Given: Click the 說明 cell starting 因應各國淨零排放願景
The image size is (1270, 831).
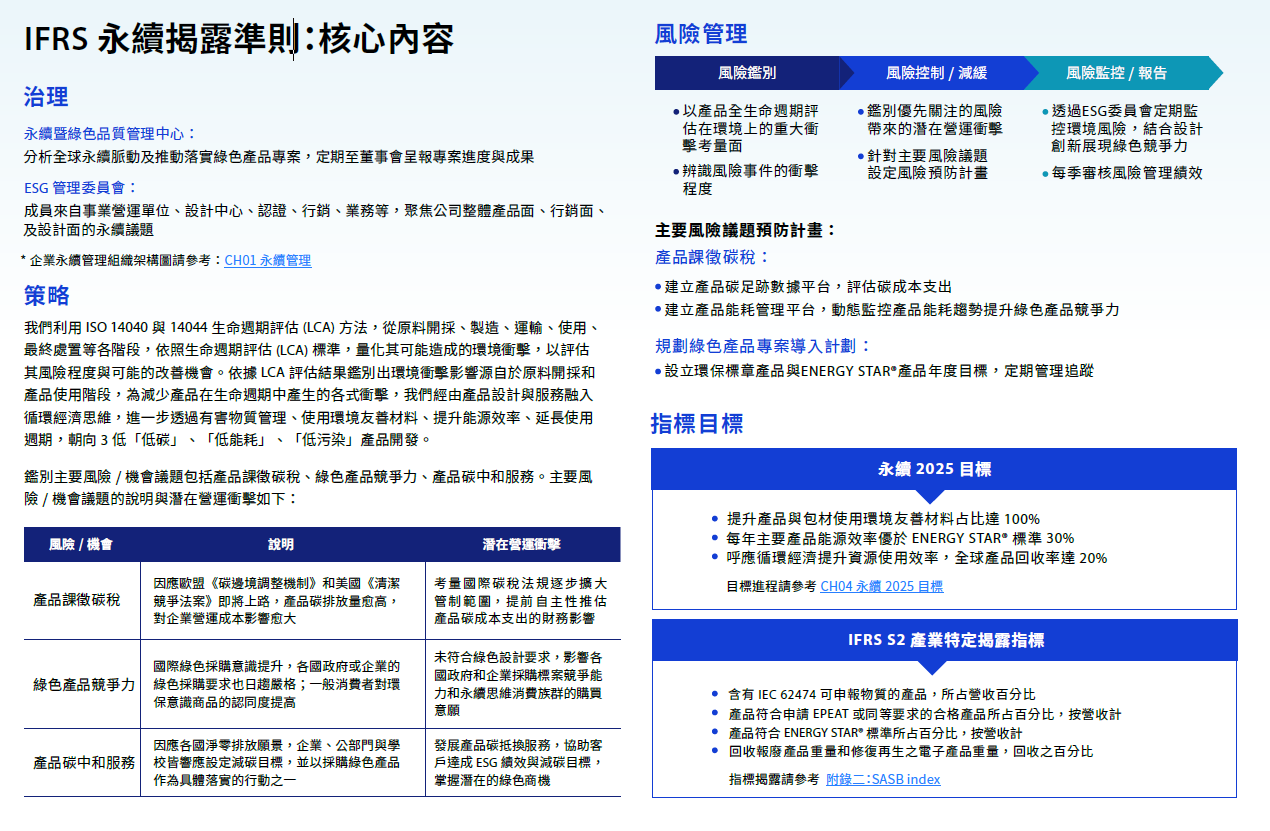Looking at the screenshot, I should (277, 762).
